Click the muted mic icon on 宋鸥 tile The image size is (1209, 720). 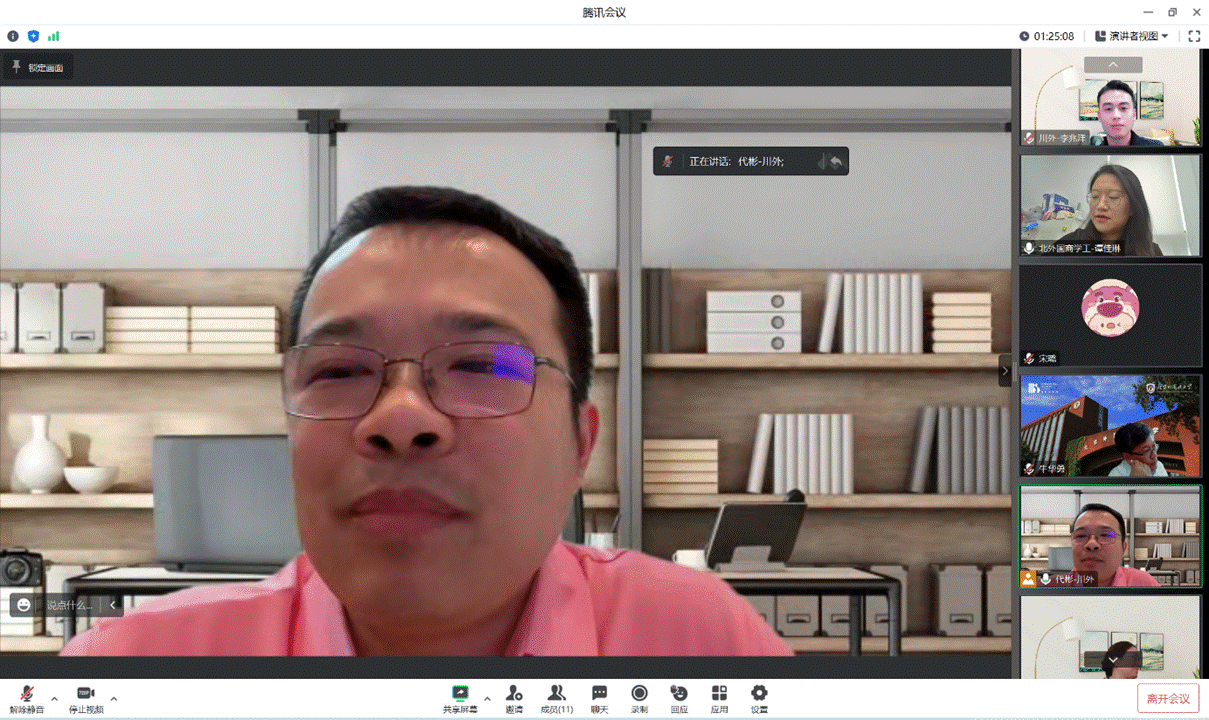tap(1029, 358)
